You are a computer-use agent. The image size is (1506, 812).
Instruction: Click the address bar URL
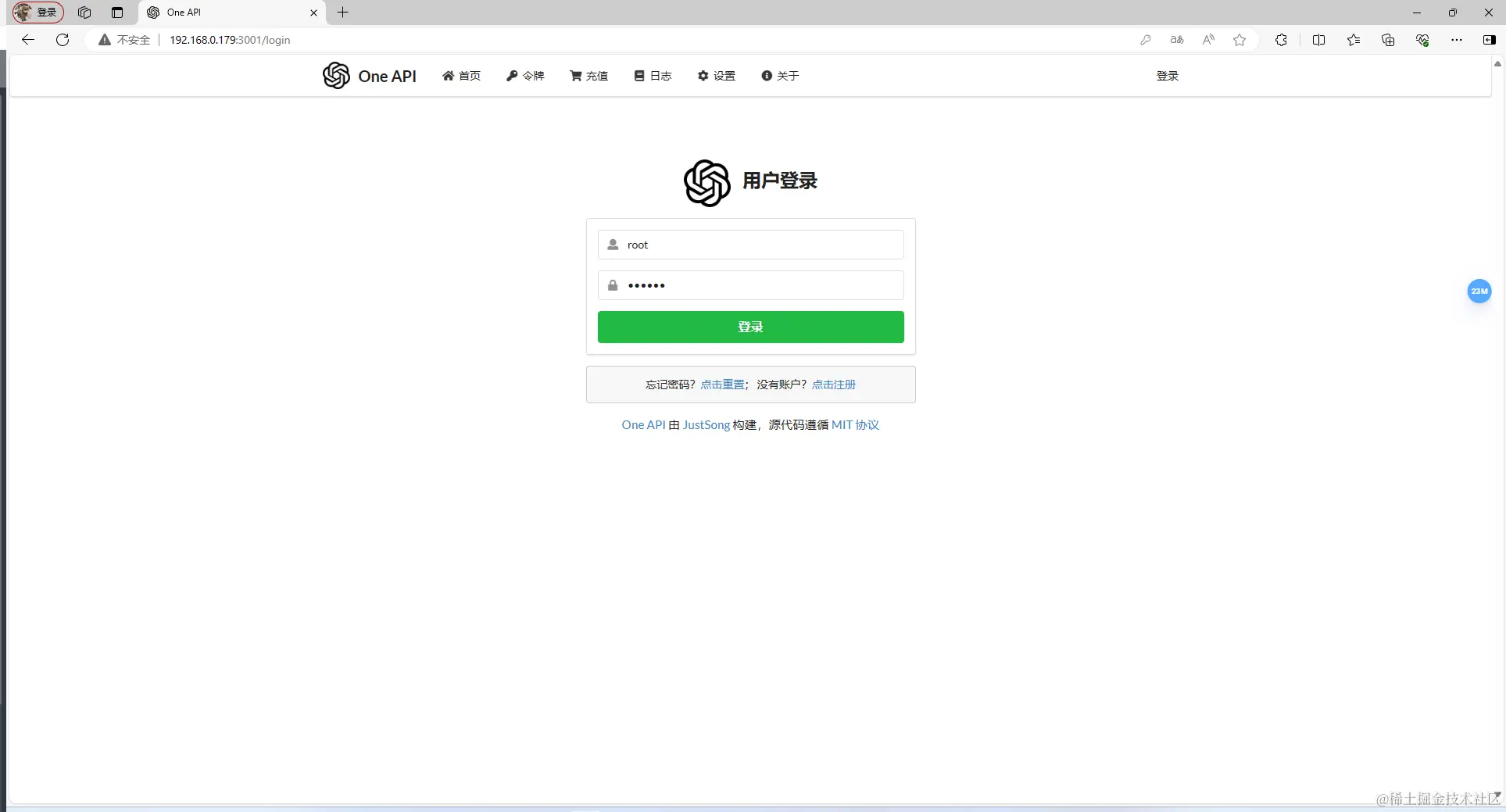point(230,40)
